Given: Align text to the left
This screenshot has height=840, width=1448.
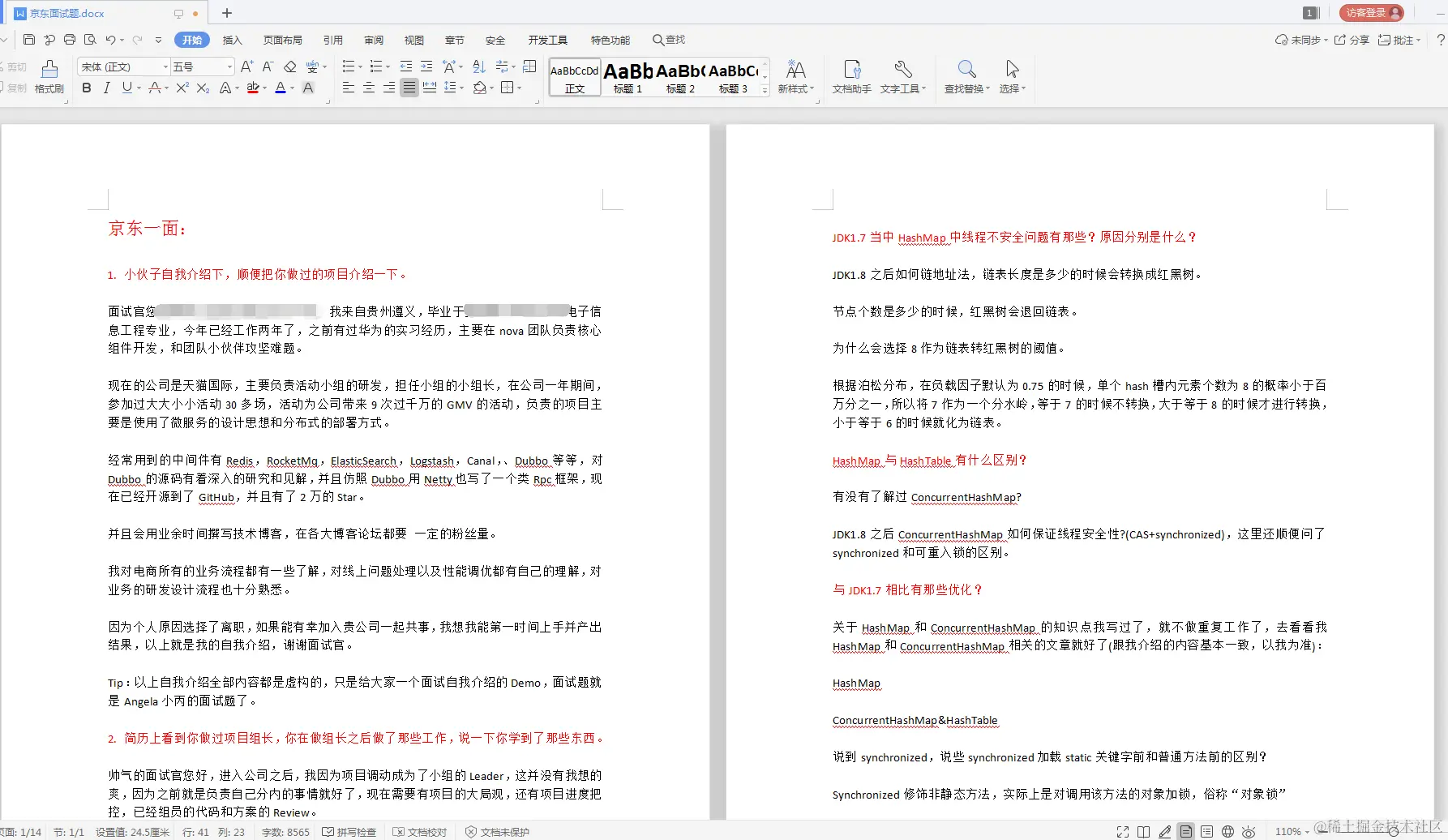Looking at the screenshot, I should [349, 88].
